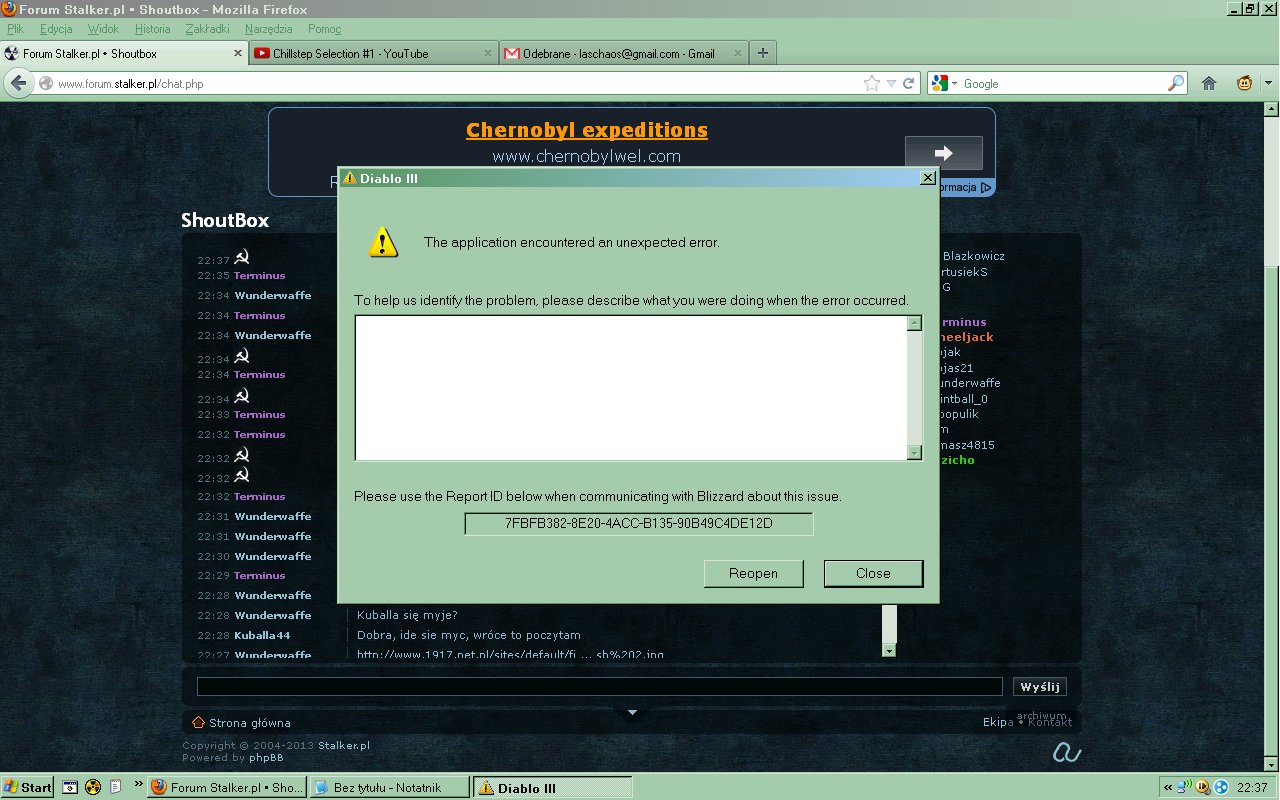Expand hidden system tray icons chevron

tap(1167, 787)
